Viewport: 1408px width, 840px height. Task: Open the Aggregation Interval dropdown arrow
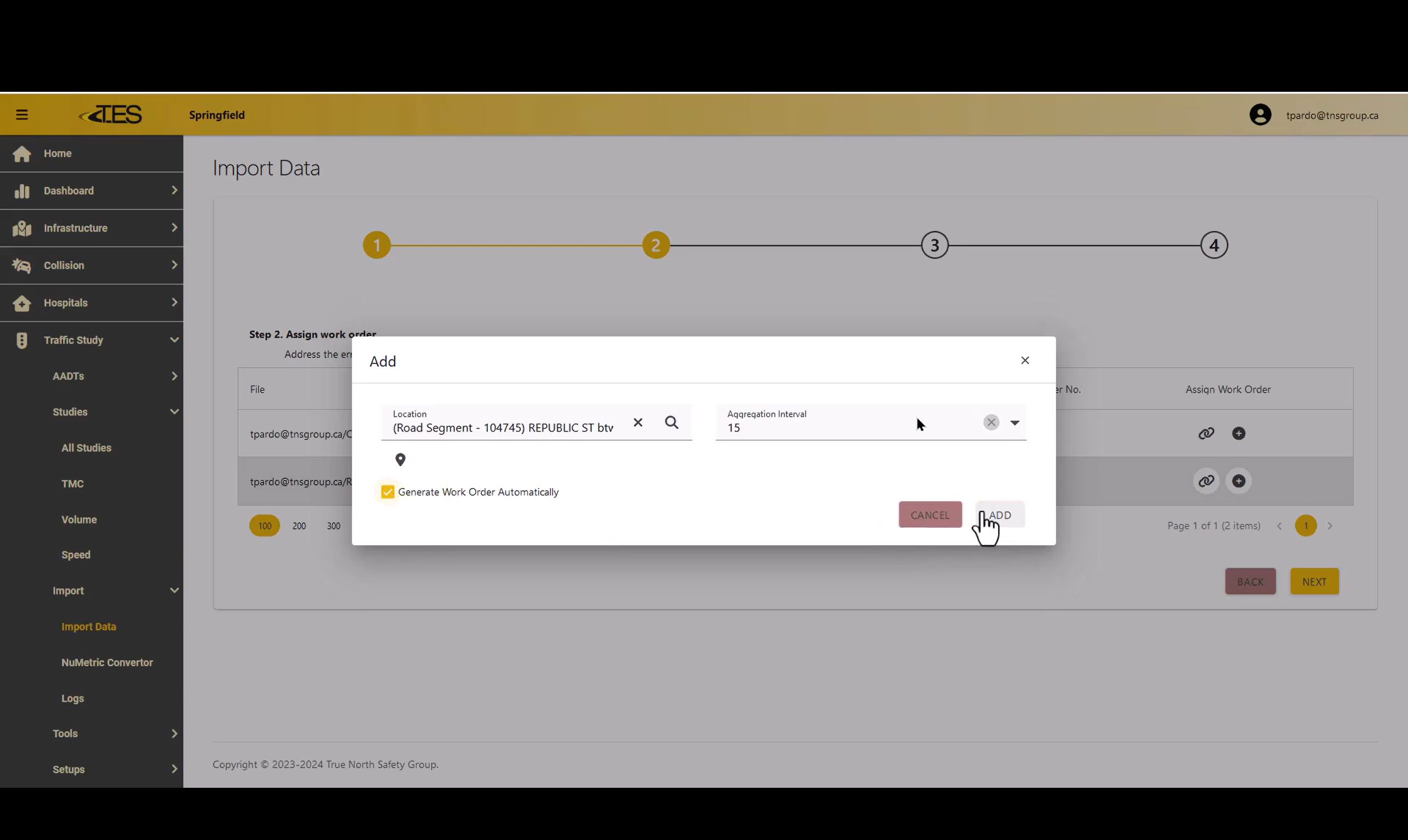(1015, 423)
